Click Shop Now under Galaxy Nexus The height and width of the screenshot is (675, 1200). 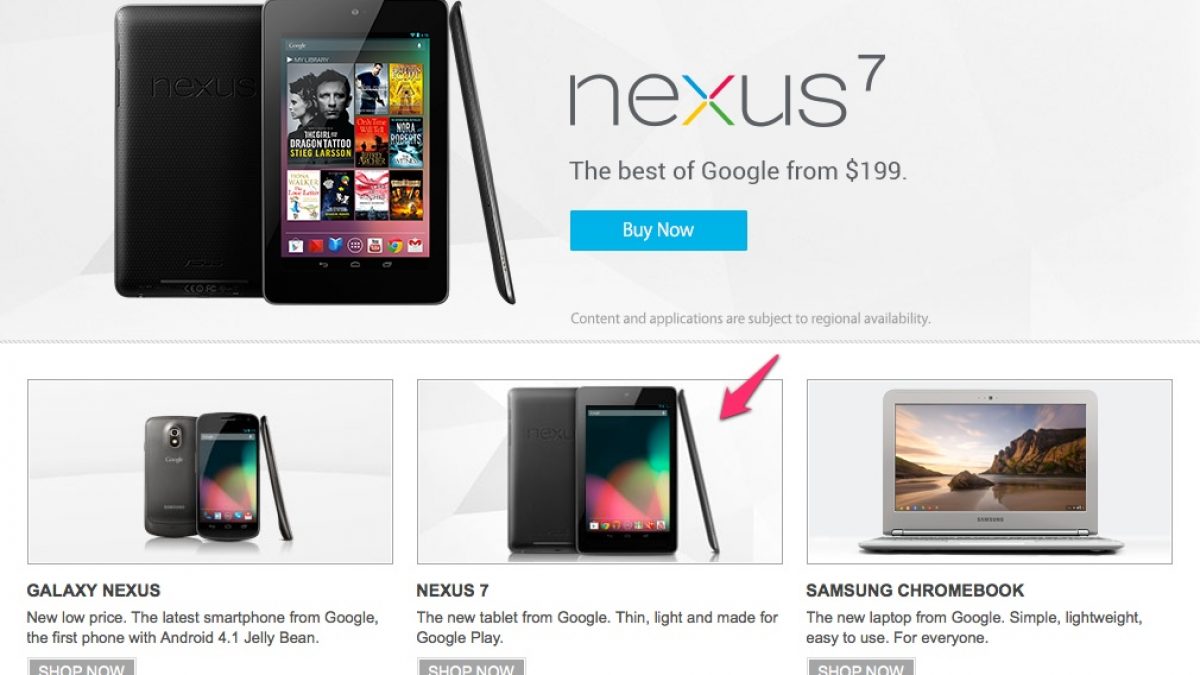coord(81,667)
